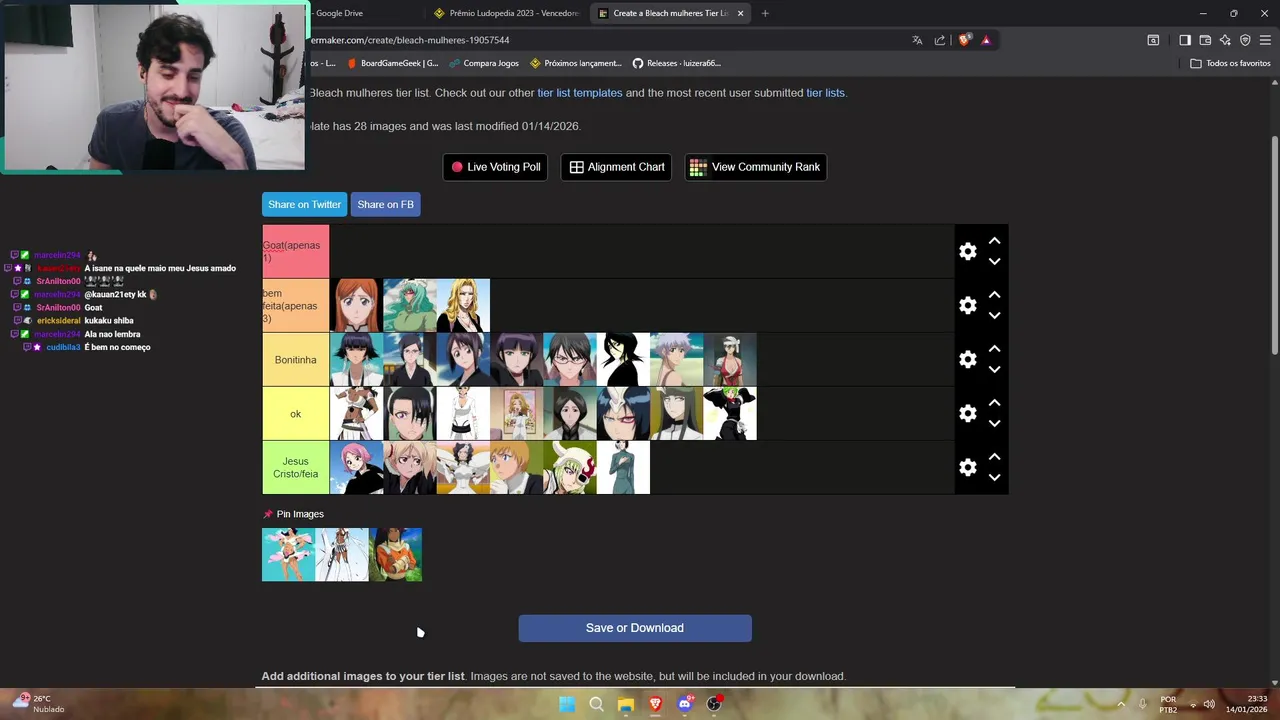Move Bonitinha tier row down
The width and height of the screenshot is (1280, 720).
(x=994, y=370)
